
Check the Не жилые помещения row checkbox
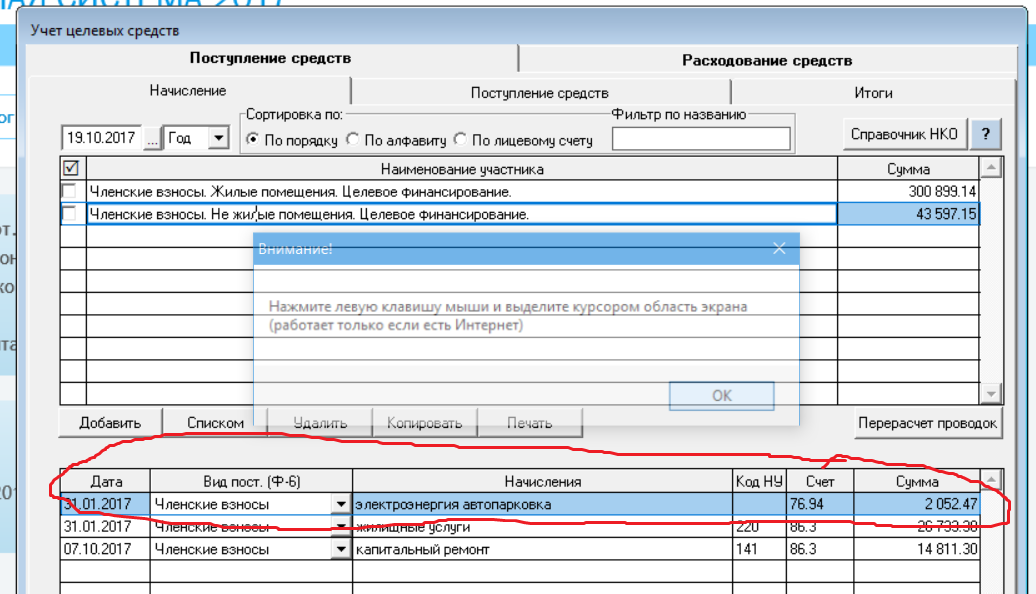click(70, 214)
